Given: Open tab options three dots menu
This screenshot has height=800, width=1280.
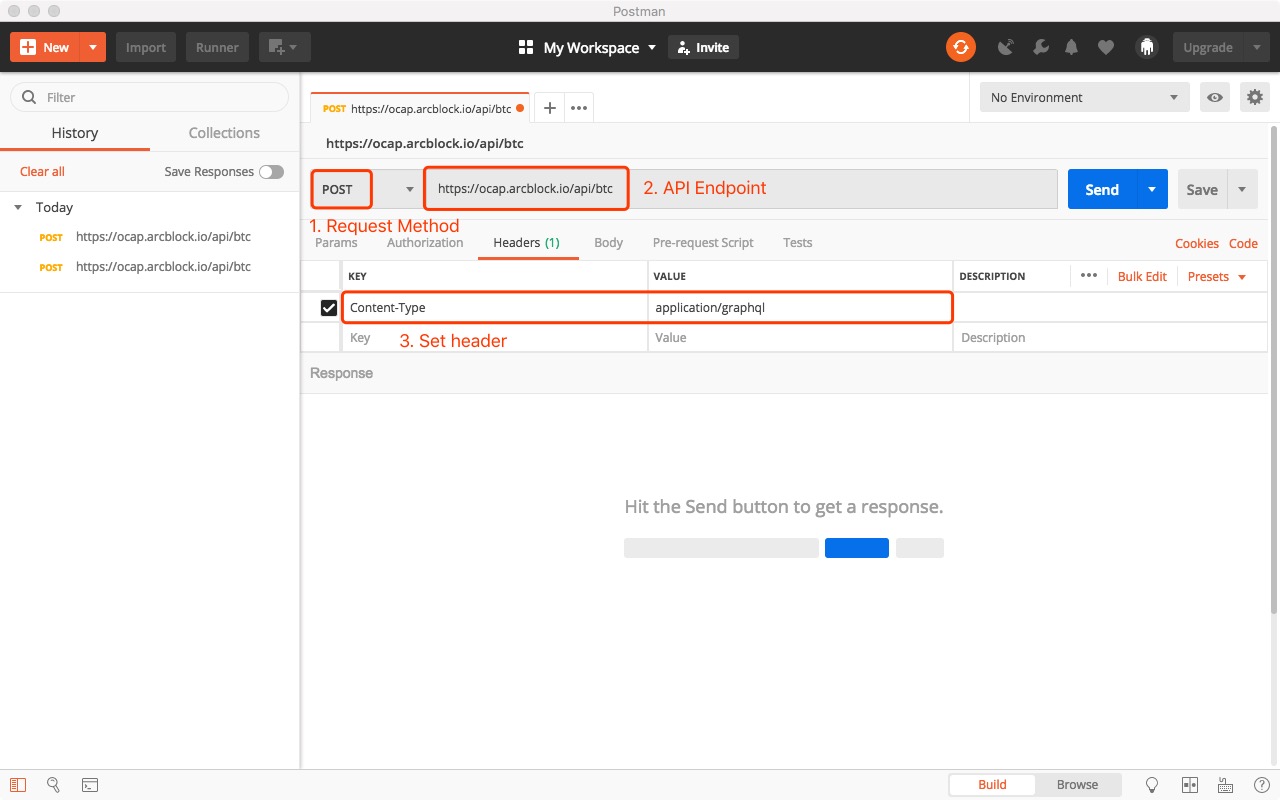Looking at the screenshot, I should coord(578,108).
